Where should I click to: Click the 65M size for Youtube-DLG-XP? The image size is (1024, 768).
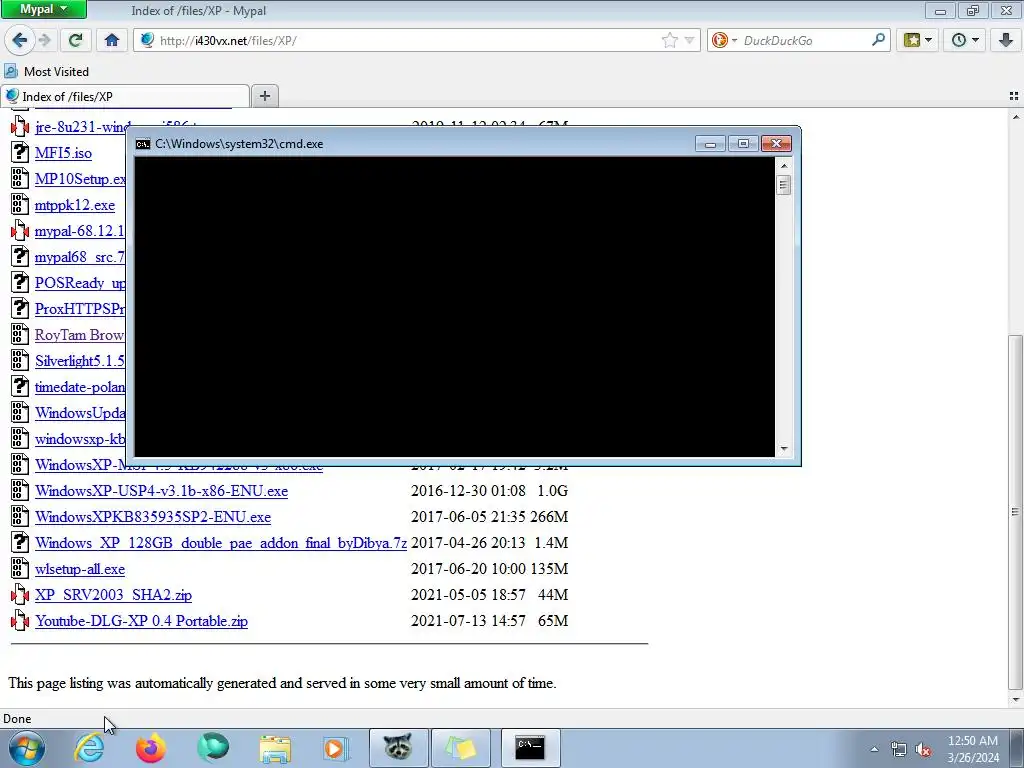[x=552, y=620]
